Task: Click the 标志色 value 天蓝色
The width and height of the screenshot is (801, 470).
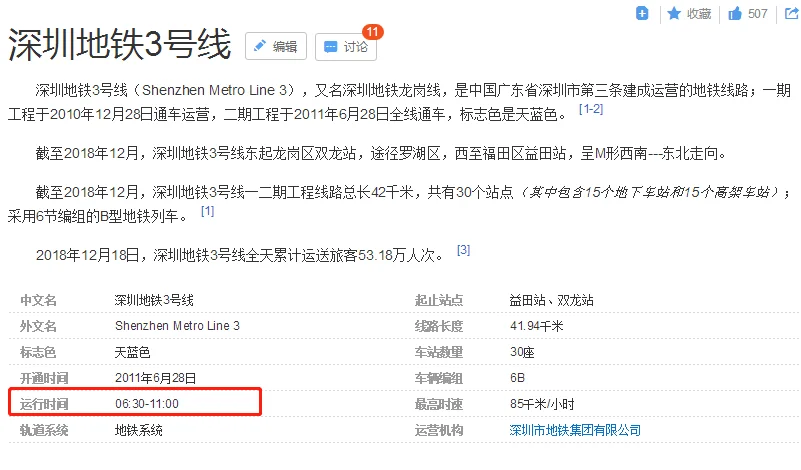Action: (x=132, y=352)
